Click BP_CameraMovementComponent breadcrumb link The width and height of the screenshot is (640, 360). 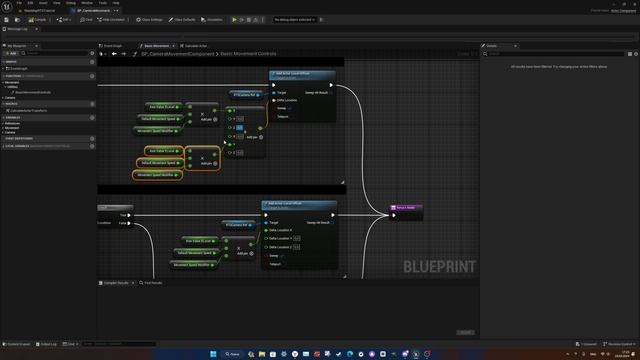(178, 54)
